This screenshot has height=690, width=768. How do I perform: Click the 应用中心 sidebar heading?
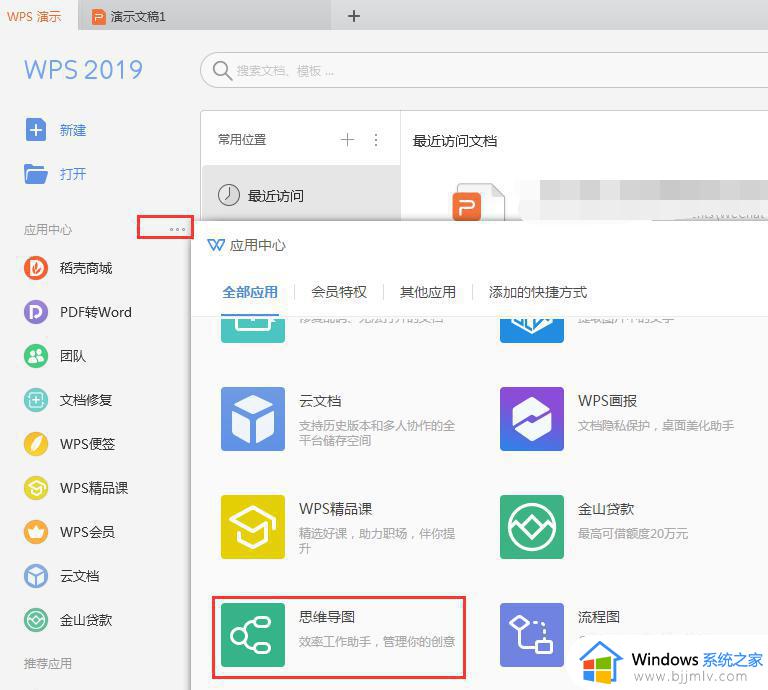tap(48, 229)
